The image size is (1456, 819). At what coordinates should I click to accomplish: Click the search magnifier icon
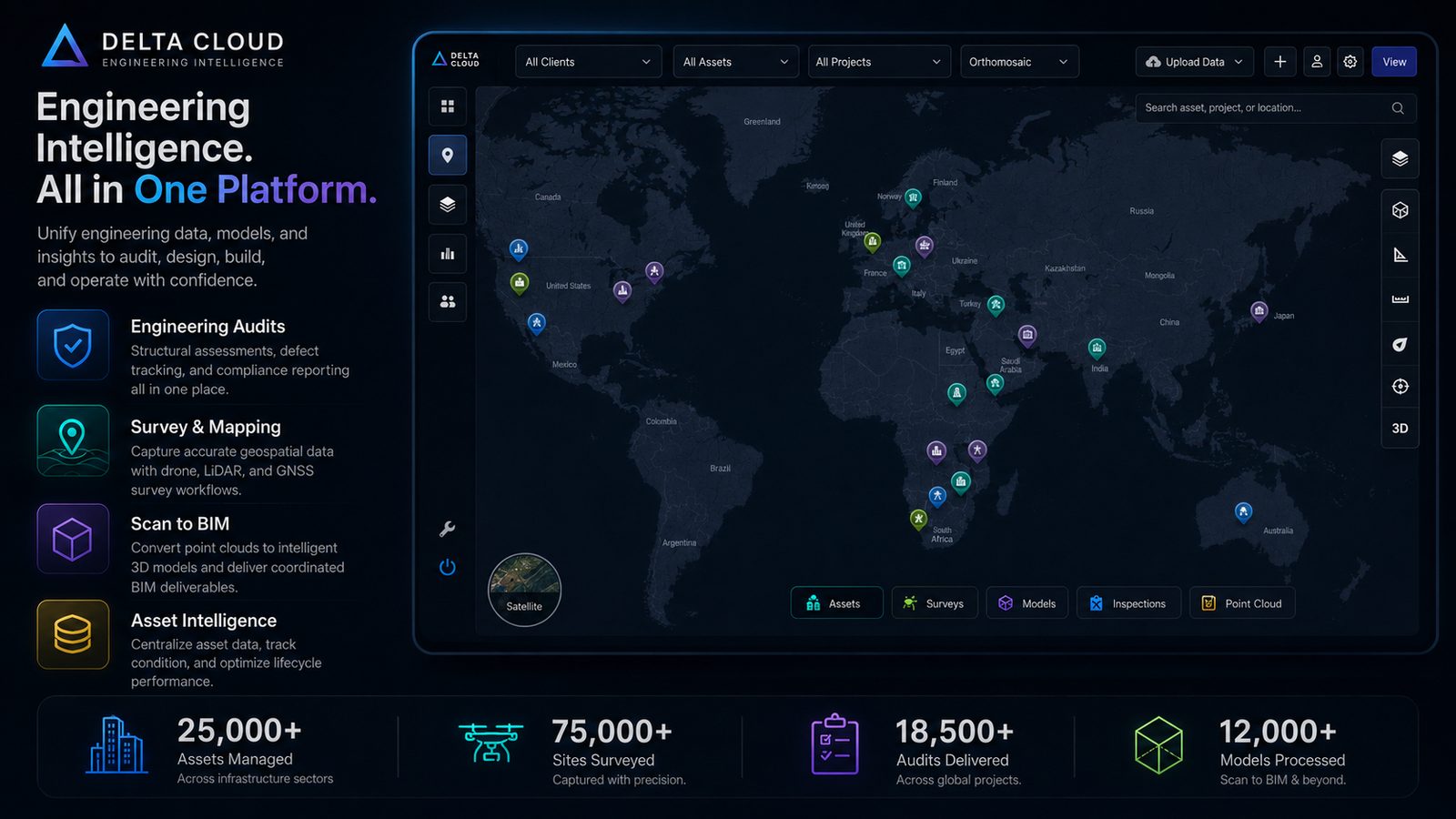(1398, 108)
